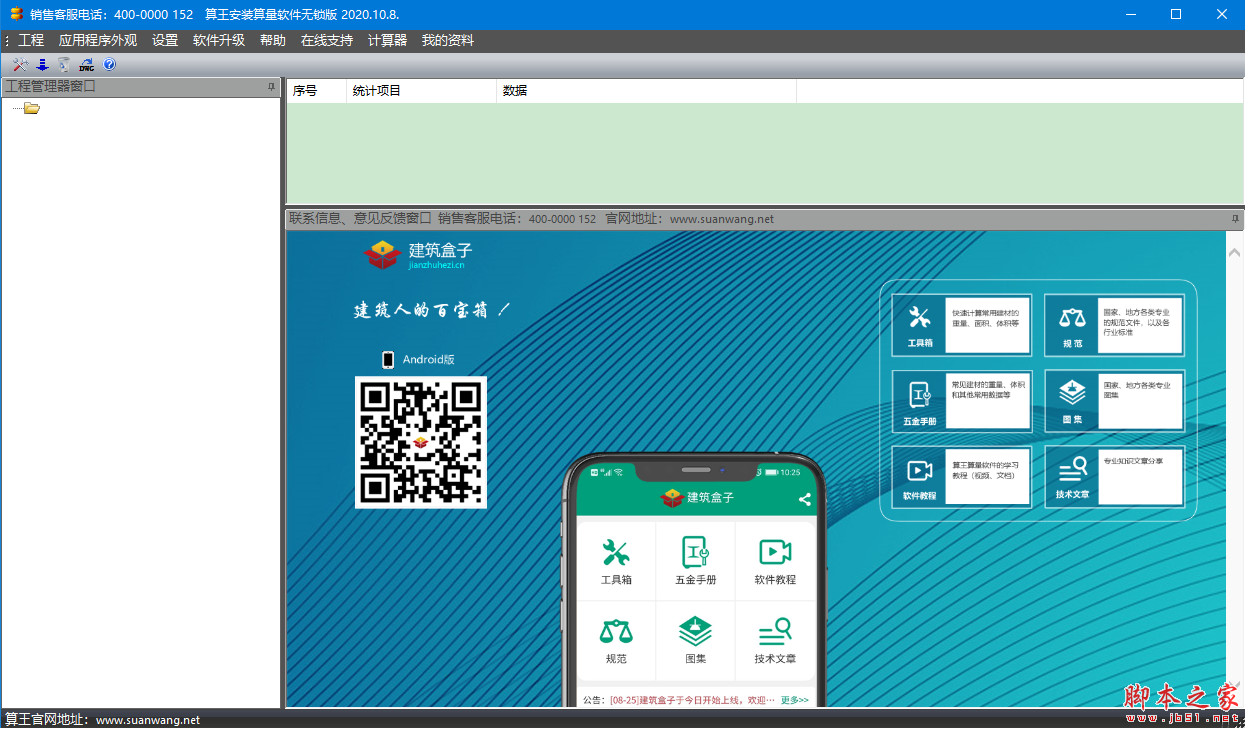Select the open folder node in the project tree
This screenshot has width=1250, height=729.
pos(32,108)
